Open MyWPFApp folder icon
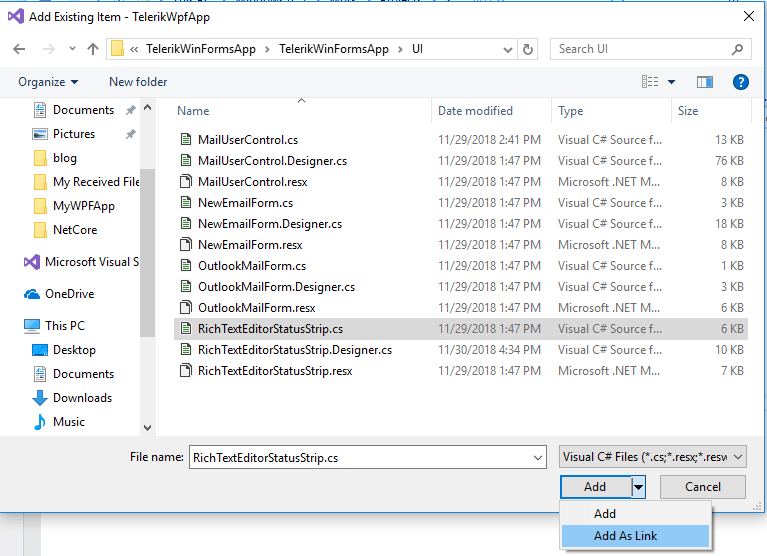This screenshot has height=556, width=767. pyautogui.click(x=41, y=206)
